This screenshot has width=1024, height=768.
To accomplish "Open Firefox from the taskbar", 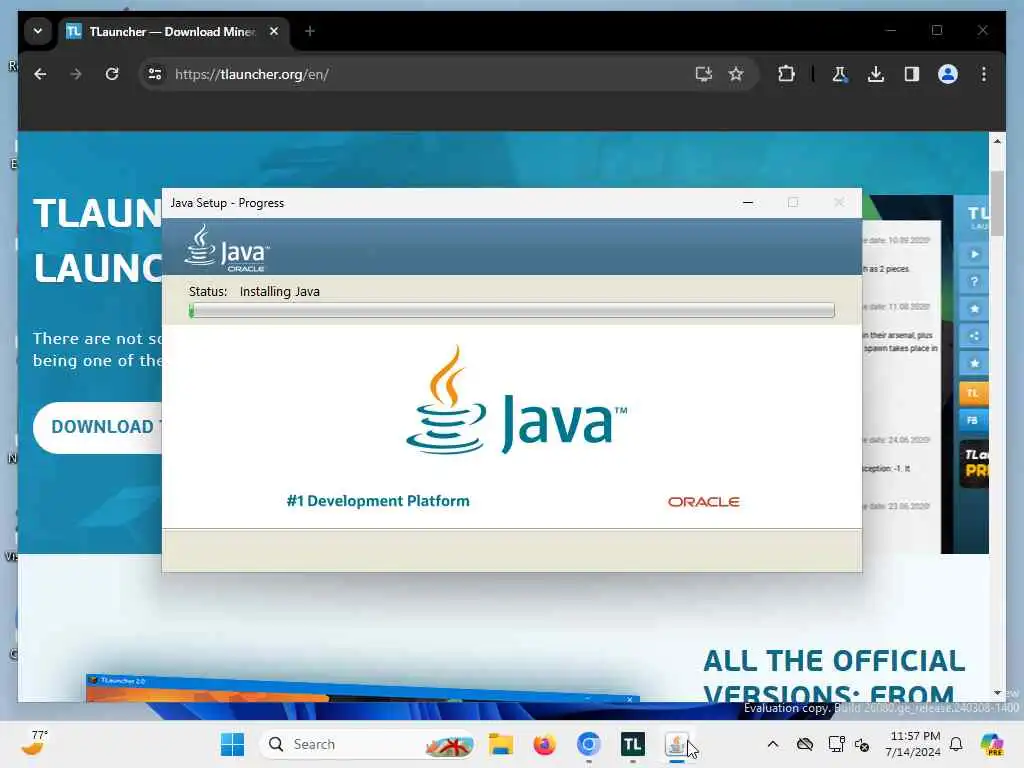I will click(544, 744).
